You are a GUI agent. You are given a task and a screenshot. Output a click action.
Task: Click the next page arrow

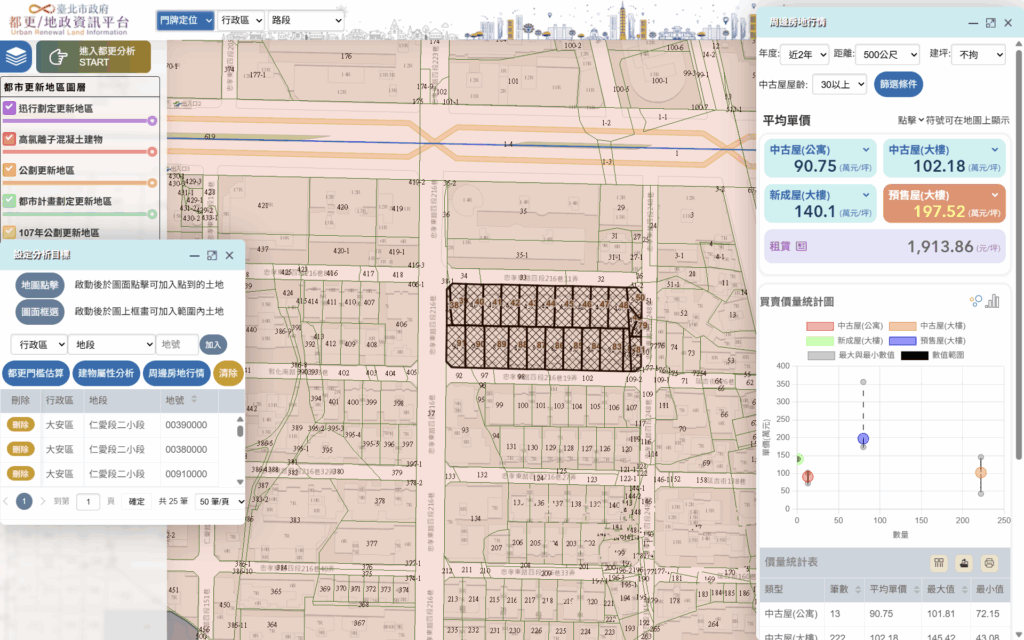42,501
